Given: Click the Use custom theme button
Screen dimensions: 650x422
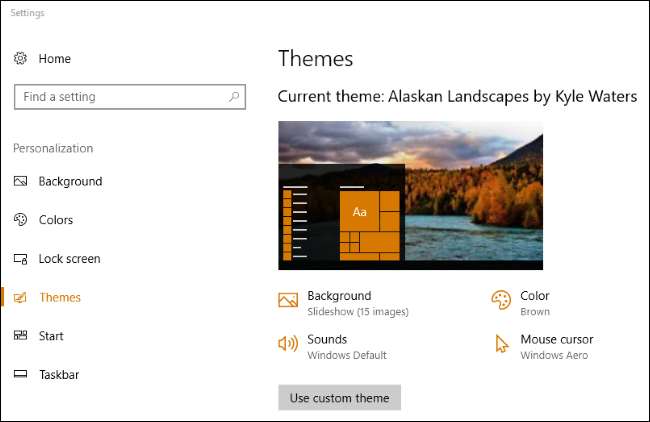Looking at the screenshot, I should point(340,398).
